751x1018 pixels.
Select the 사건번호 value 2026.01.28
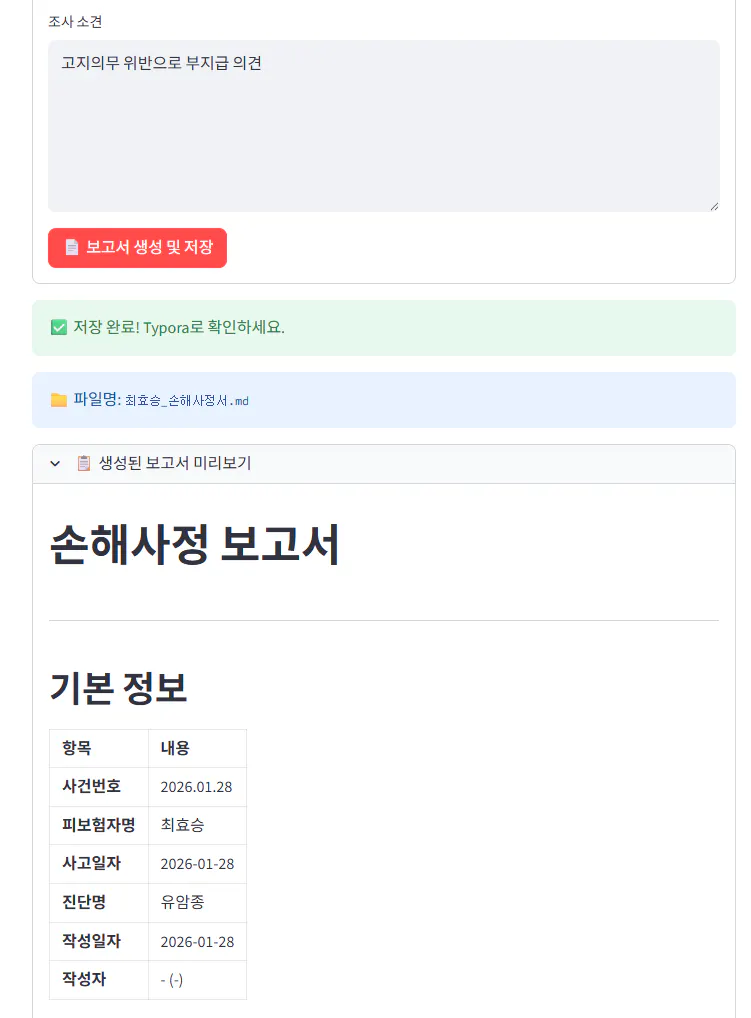coord(196,787)
